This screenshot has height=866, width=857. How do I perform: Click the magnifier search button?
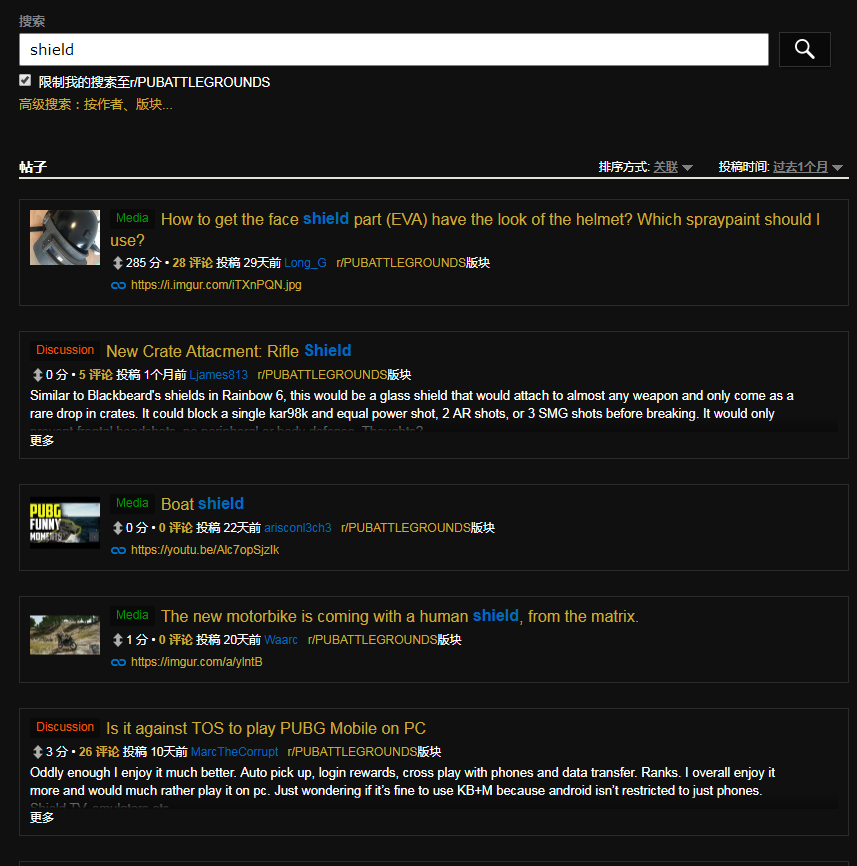[804, 49]
